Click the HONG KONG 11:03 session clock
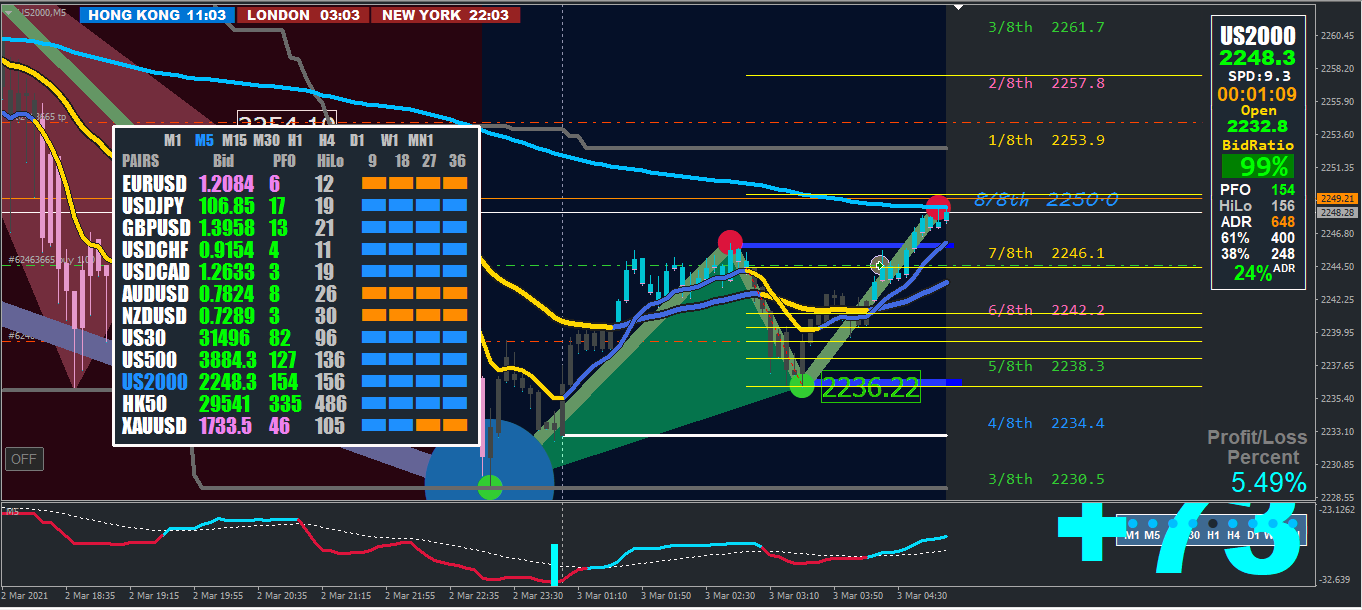1362x610 pixels. point(157,15)
